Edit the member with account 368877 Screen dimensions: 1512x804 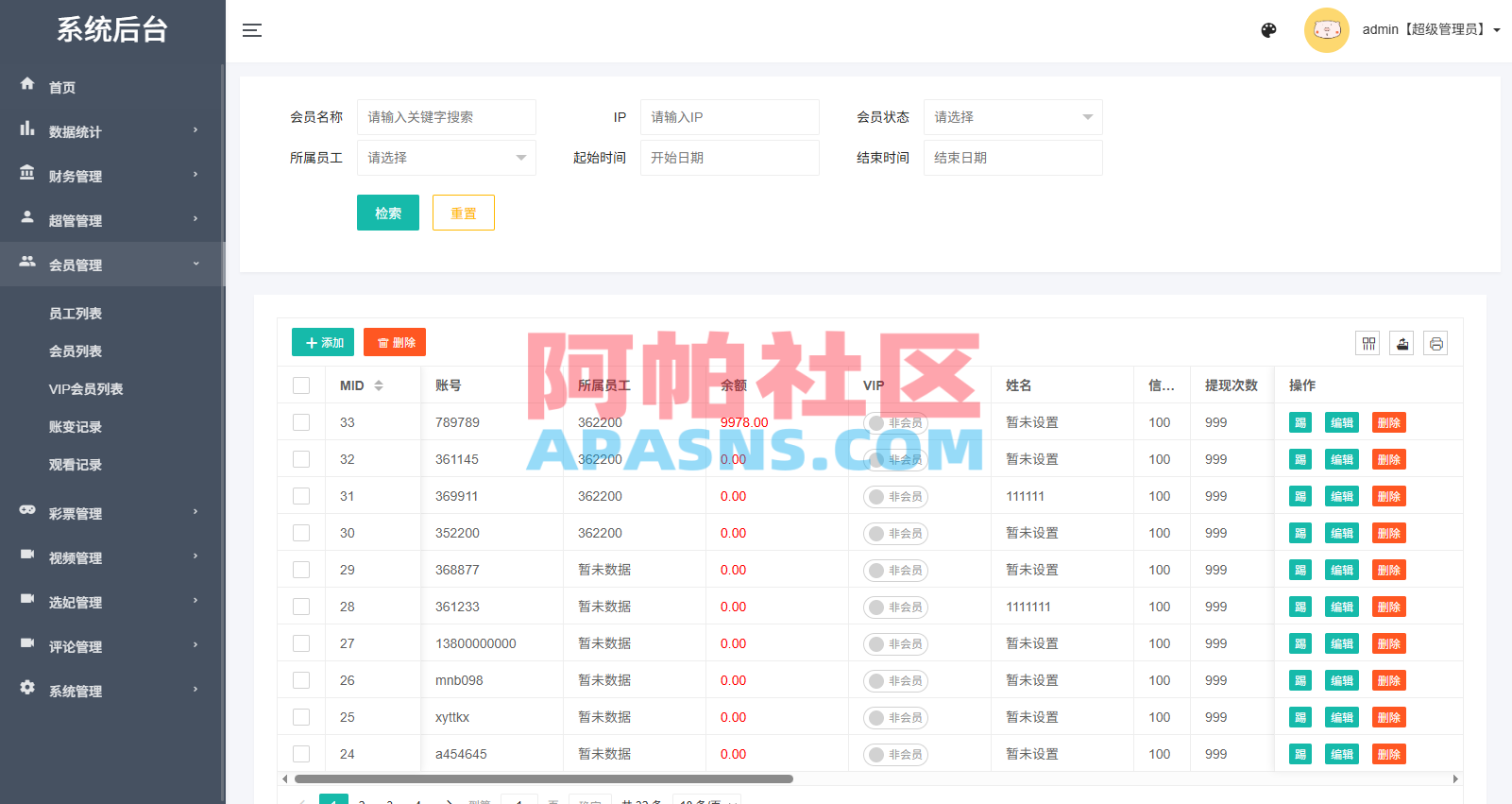click(x=1342, y=570)
